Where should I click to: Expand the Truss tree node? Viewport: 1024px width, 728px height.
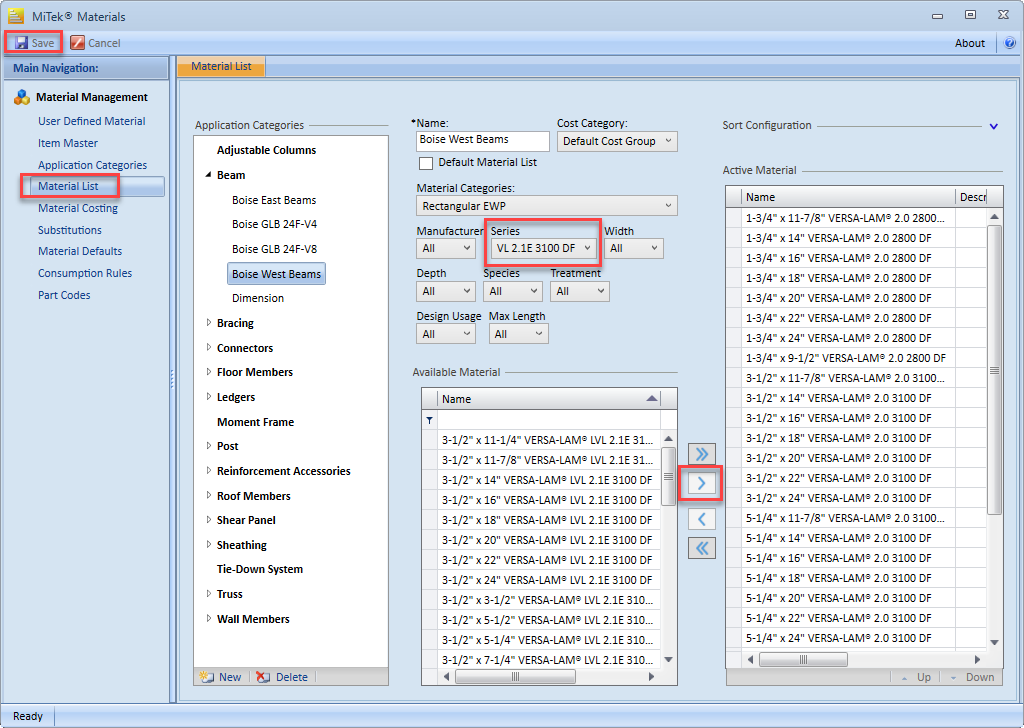(x=208, y=593)
